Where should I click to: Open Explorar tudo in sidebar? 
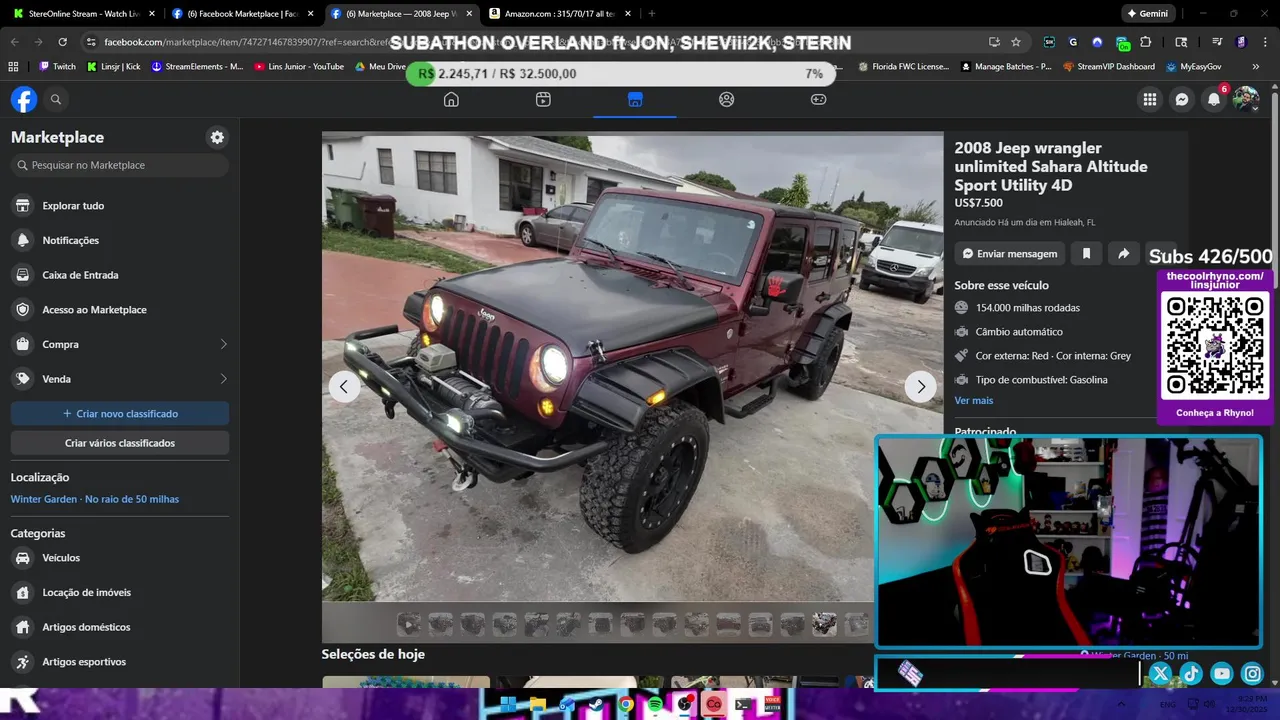point(120,206)
